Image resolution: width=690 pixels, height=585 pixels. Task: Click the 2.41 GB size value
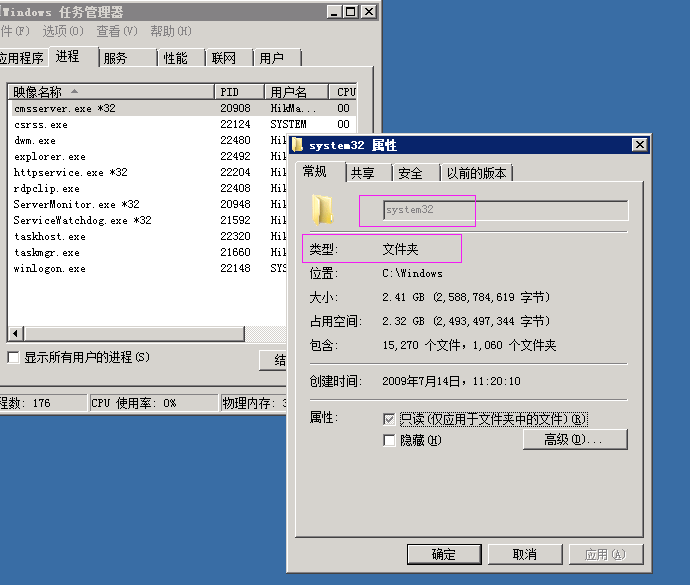point(466,298)
